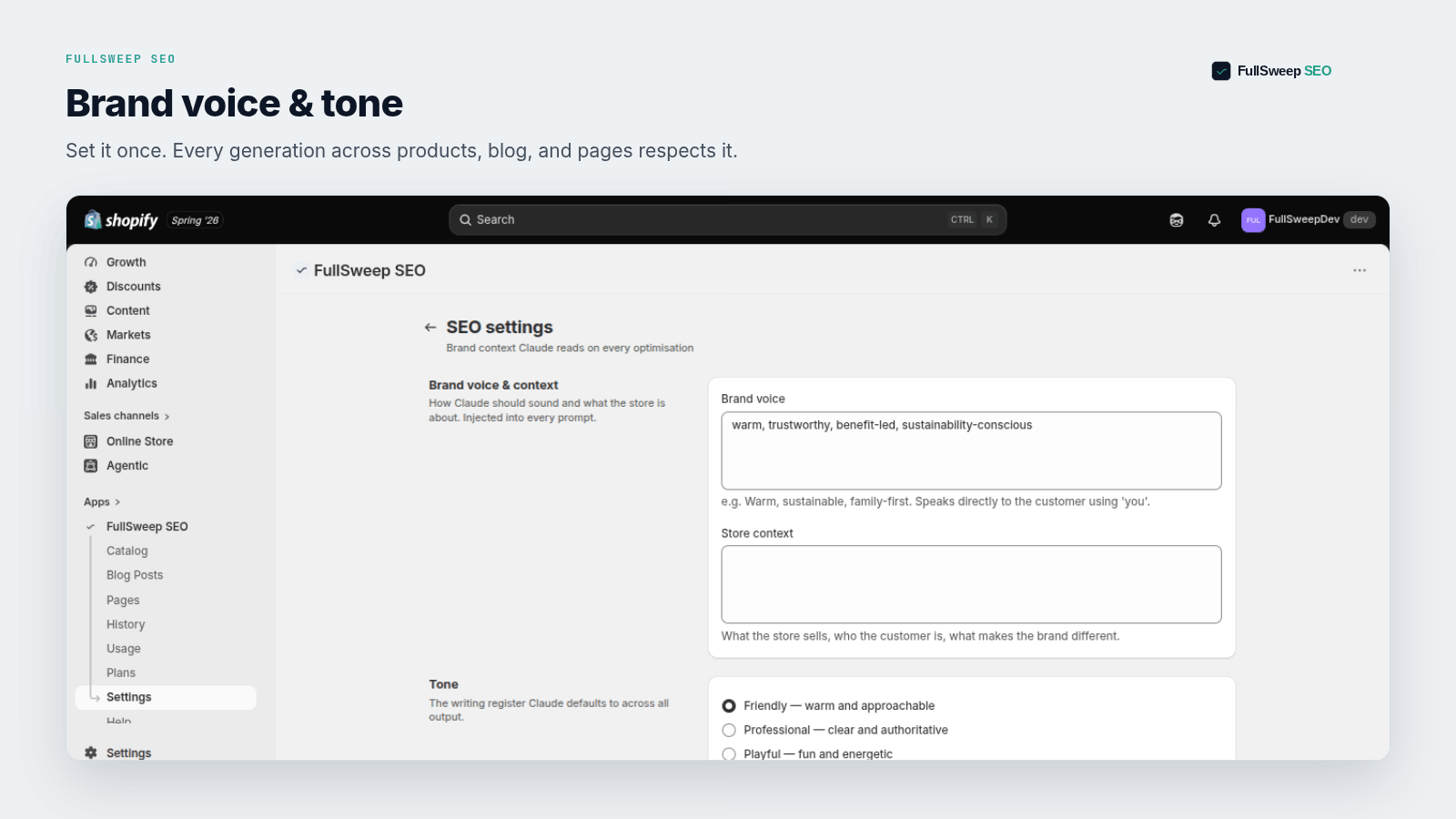Expand the Sales channels section
The image size is (1456, 819).
(126, 416)
